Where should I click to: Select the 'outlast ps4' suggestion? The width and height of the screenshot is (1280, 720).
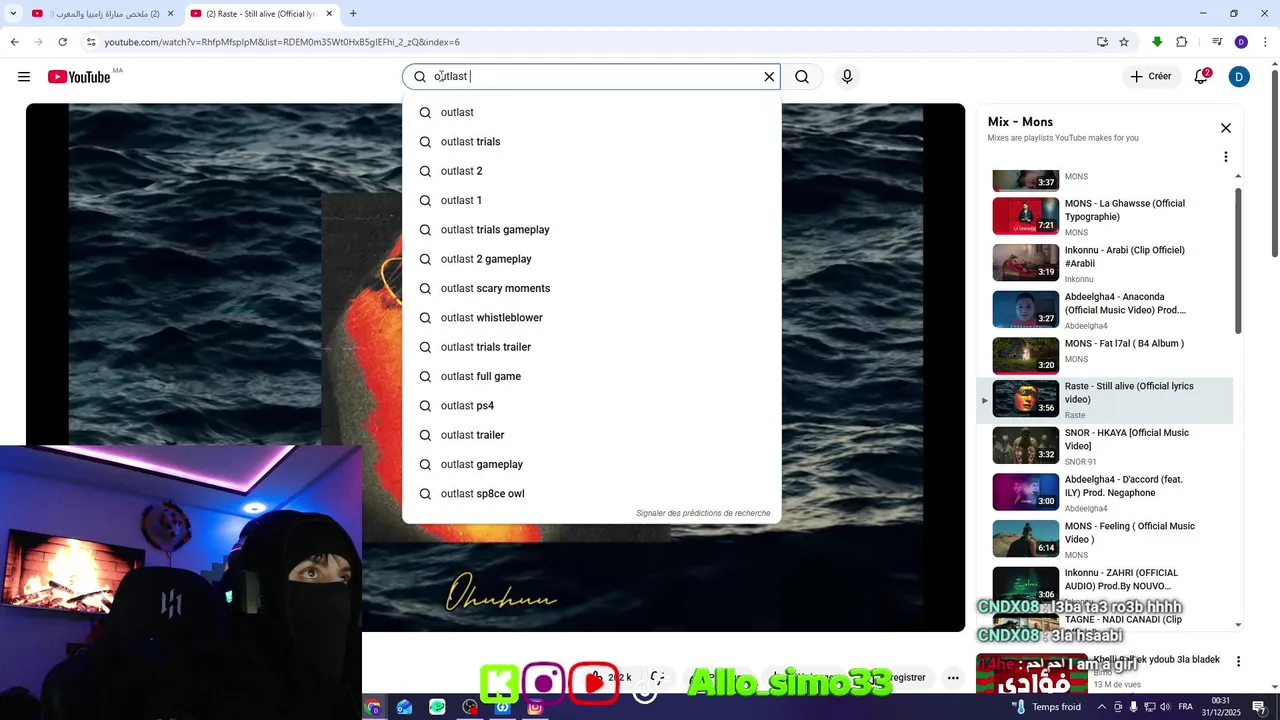591,406
